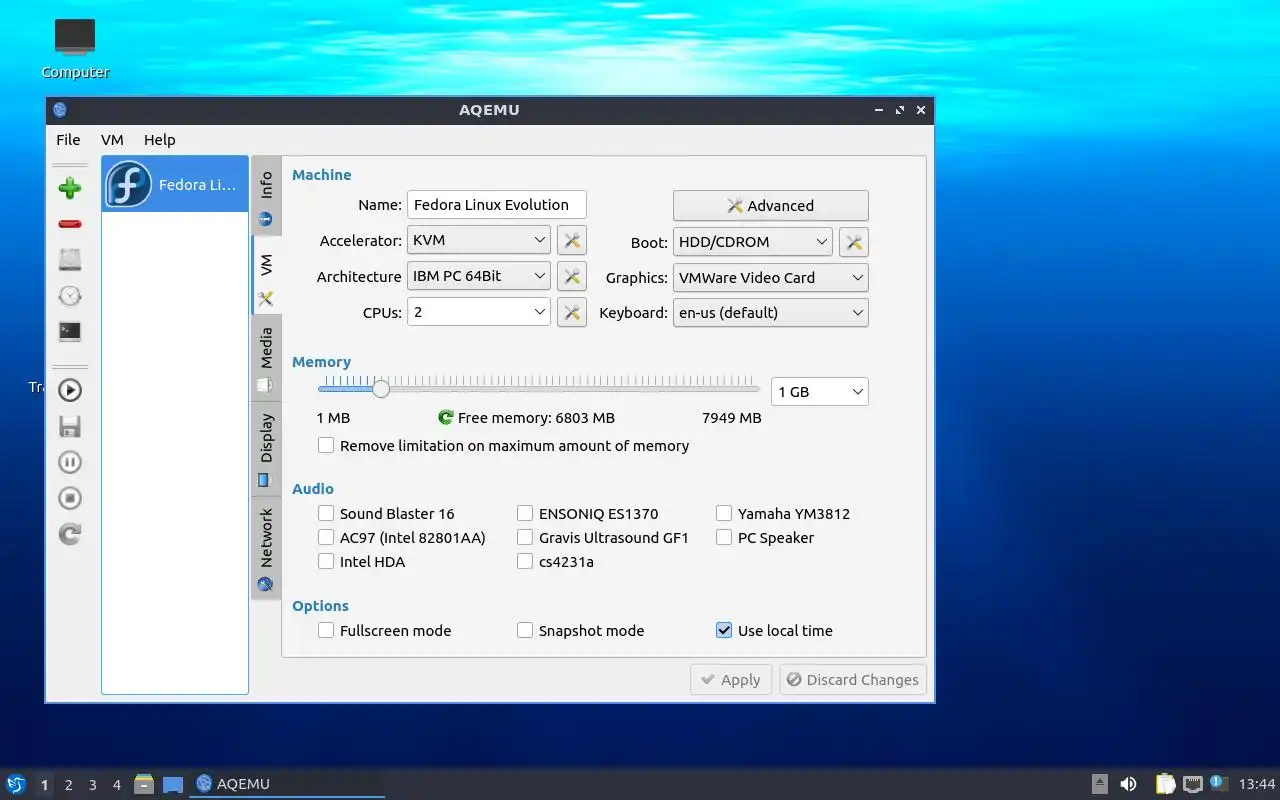Click the clock snapshot manager icon
1280x800 pixels.
70,296
